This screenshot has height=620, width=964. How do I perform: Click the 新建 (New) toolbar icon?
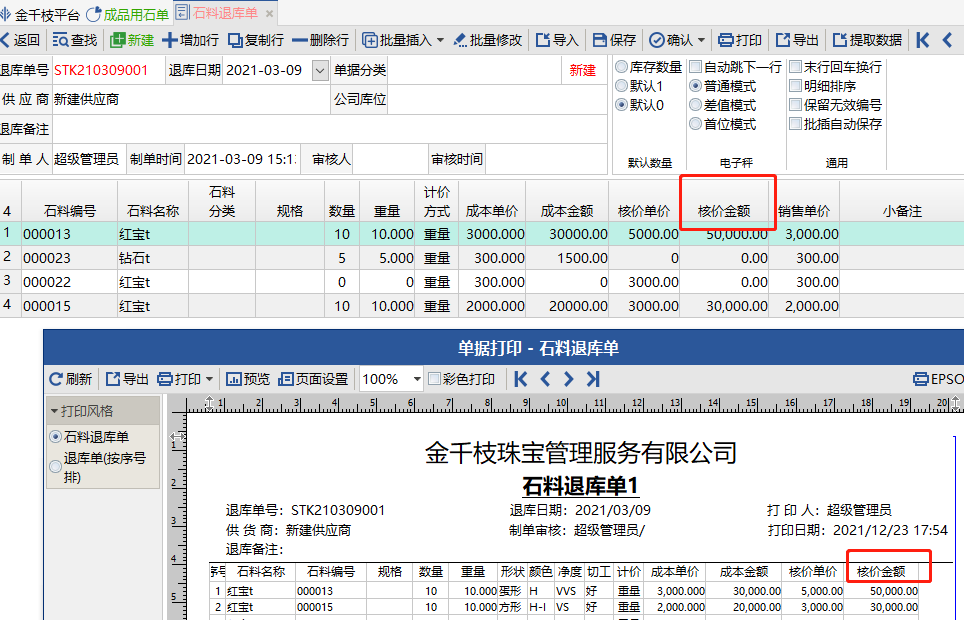(118, 40)
